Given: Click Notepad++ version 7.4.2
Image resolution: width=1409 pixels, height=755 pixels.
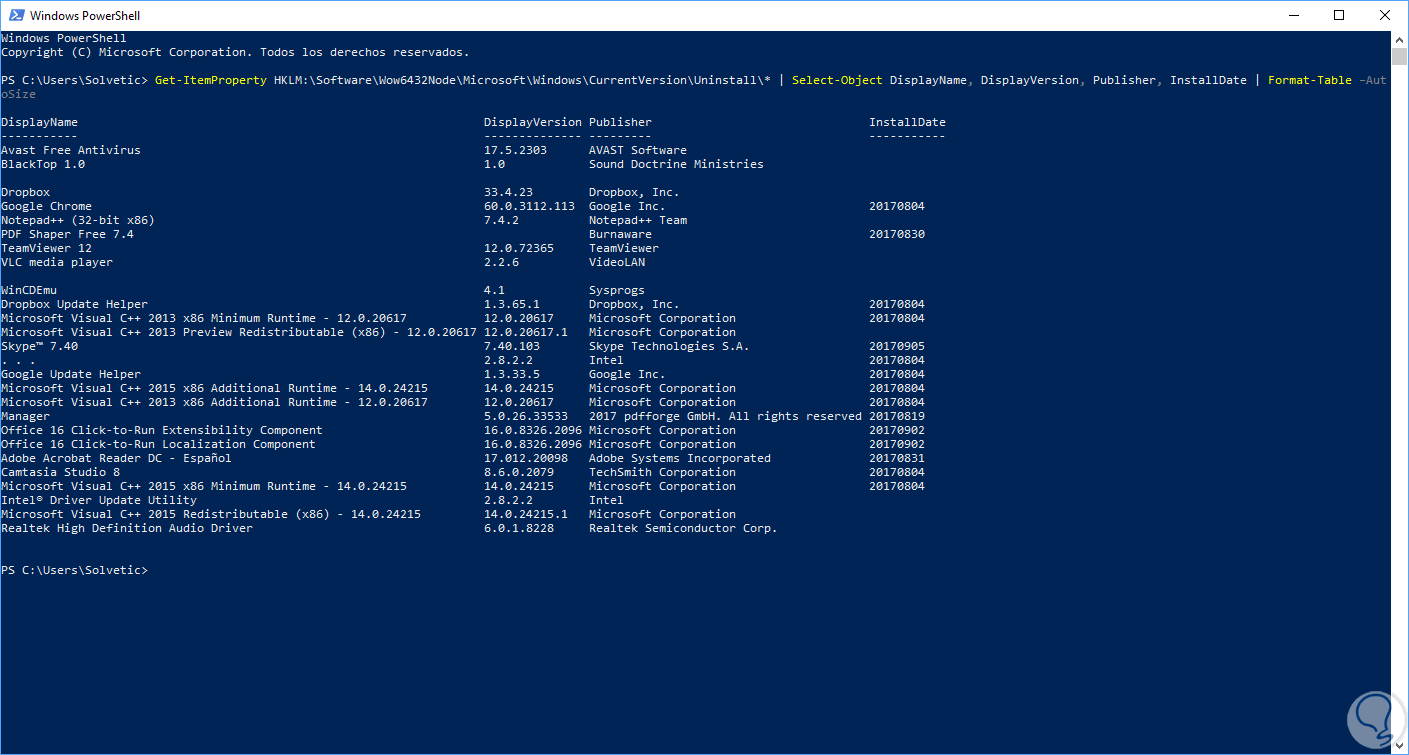Looking at the screenshot, I should click(501, 220).
